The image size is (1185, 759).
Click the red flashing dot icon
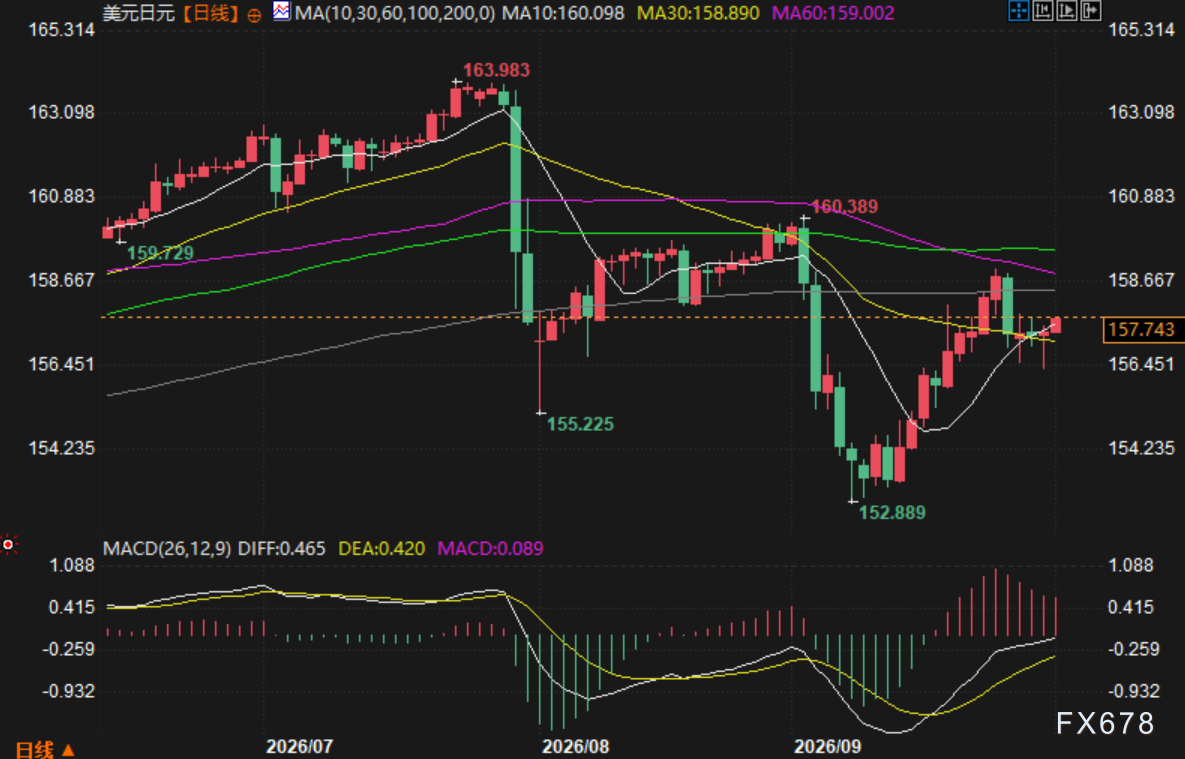click(x=8, y=544)
